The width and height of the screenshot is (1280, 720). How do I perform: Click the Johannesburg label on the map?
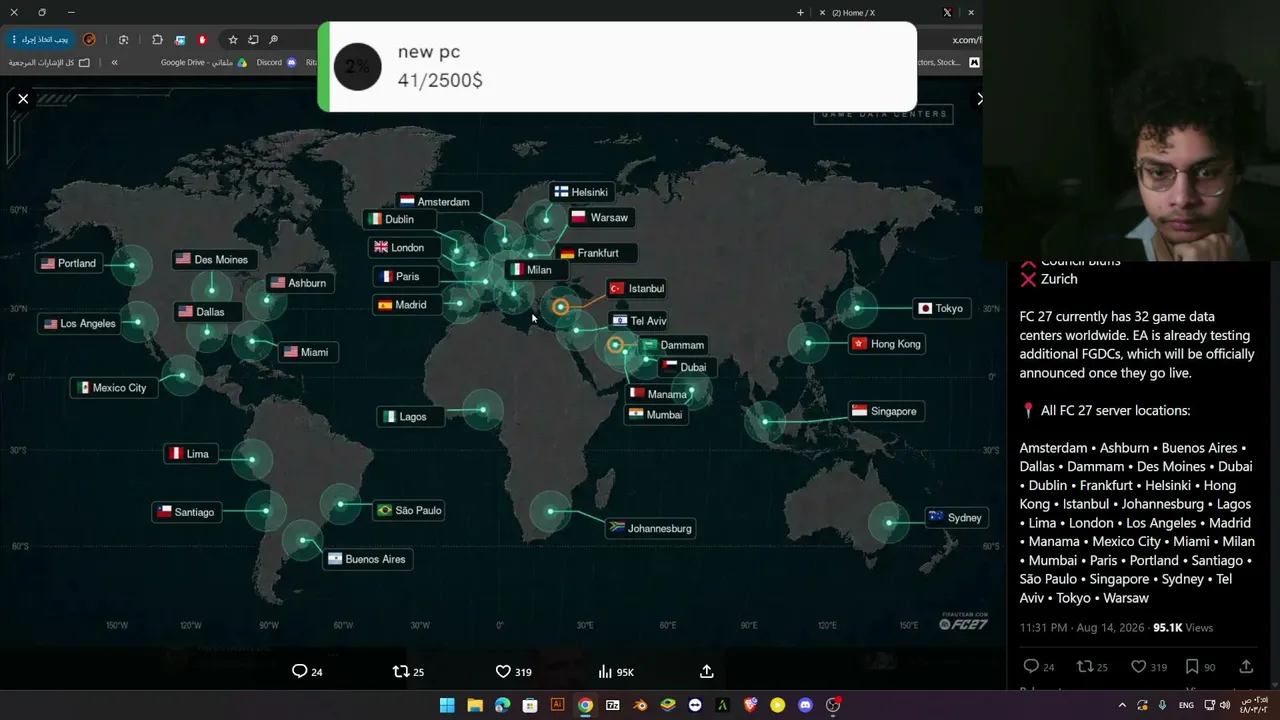click(x=650, y=528)
